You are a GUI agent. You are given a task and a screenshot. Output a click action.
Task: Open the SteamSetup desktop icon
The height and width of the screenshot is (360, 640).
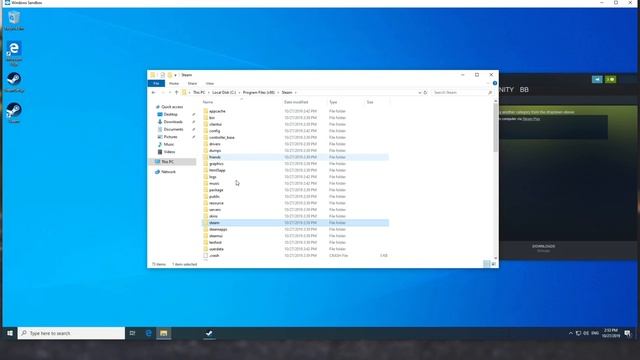pos(14,82)
